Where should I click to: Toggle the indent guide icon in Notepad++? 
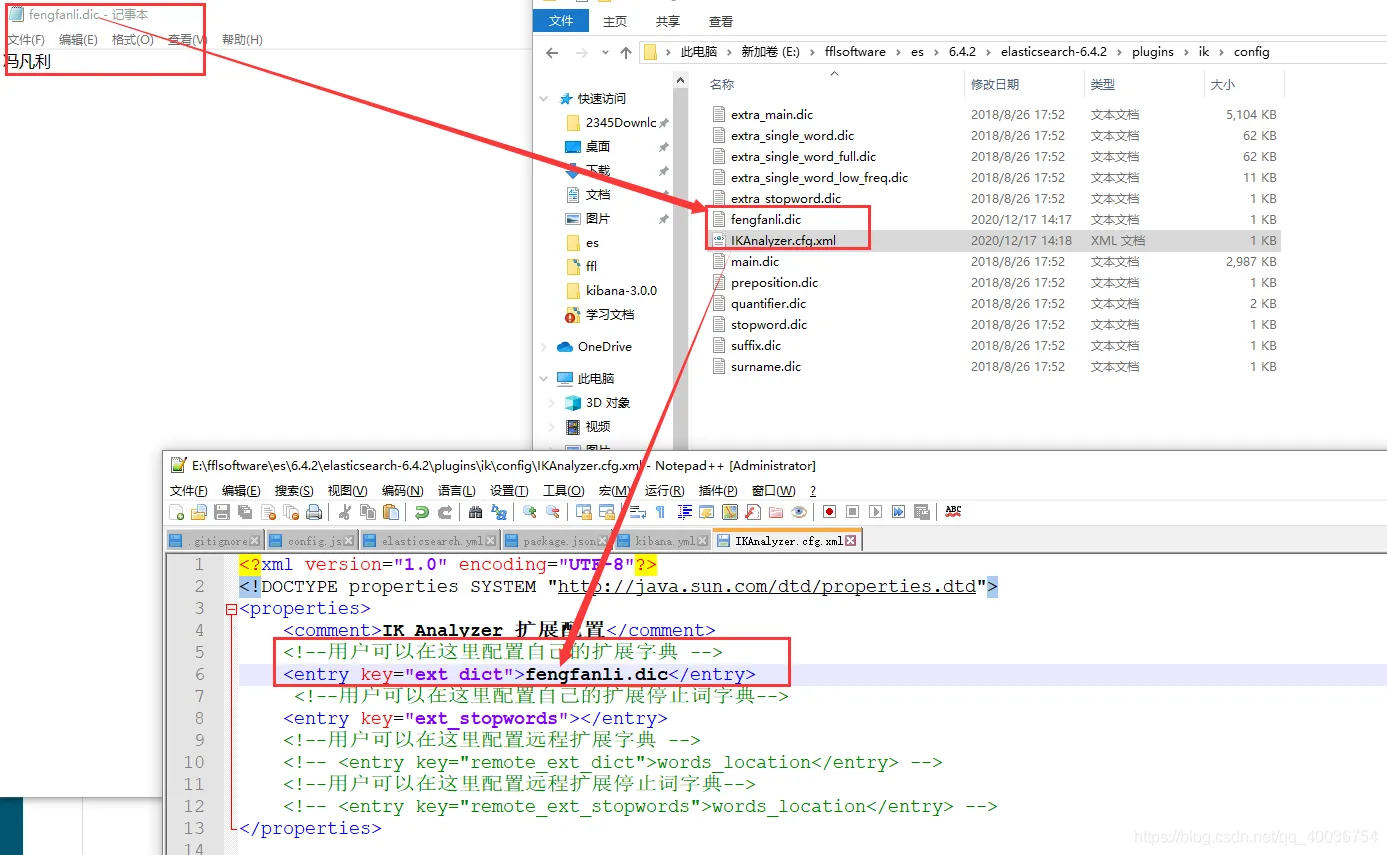[685, 512]
